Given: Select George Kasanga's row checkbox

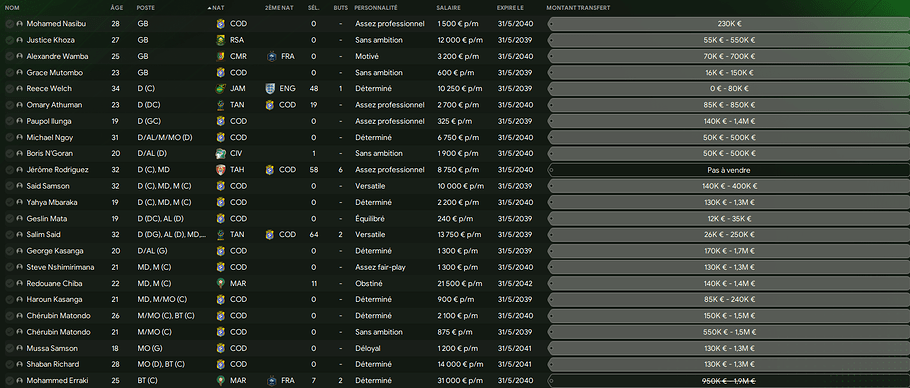Looking at the screenshot, I should (x=9, y=251).
